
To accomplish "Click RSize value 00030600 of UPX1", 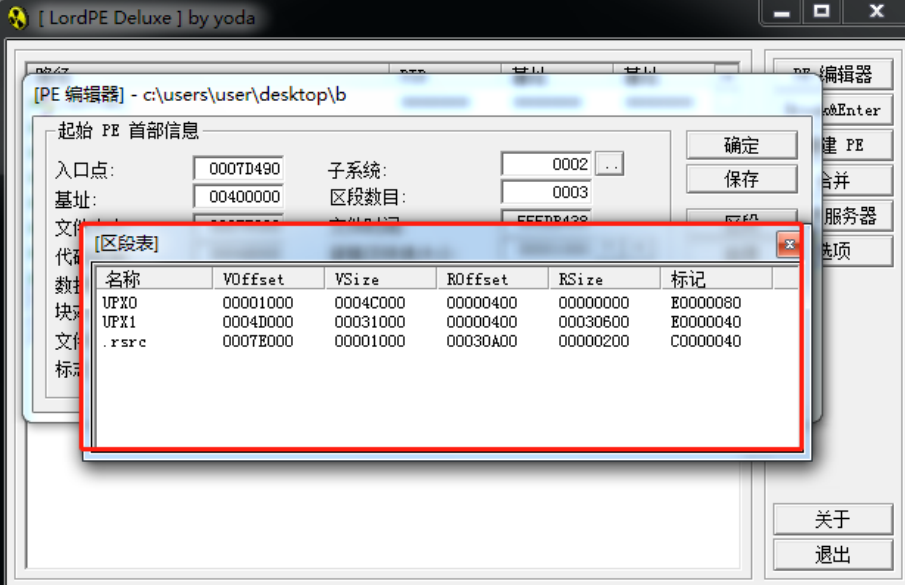I will click(594, 321).
